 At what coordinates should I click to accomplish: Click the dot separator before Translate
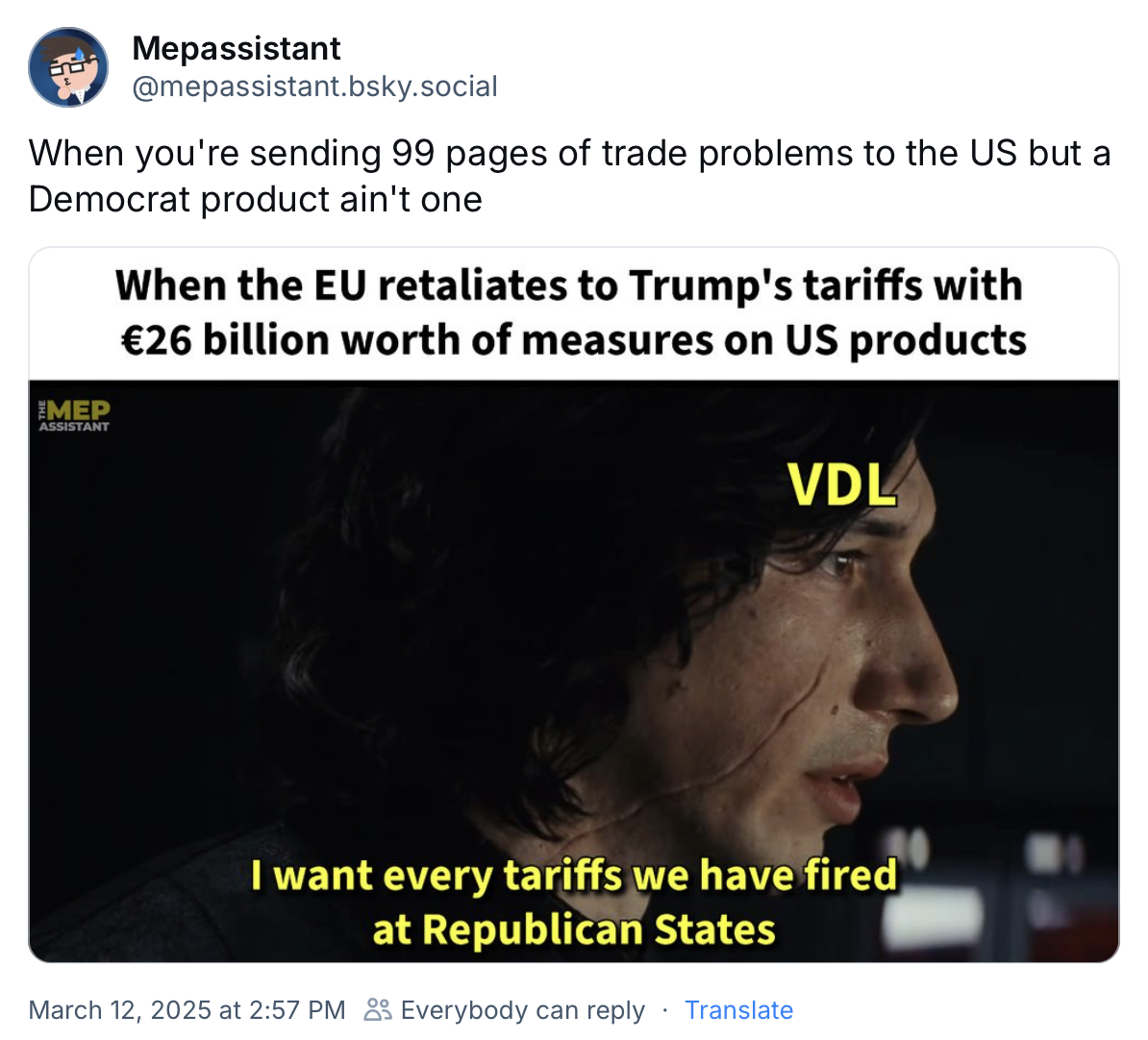664,1010
